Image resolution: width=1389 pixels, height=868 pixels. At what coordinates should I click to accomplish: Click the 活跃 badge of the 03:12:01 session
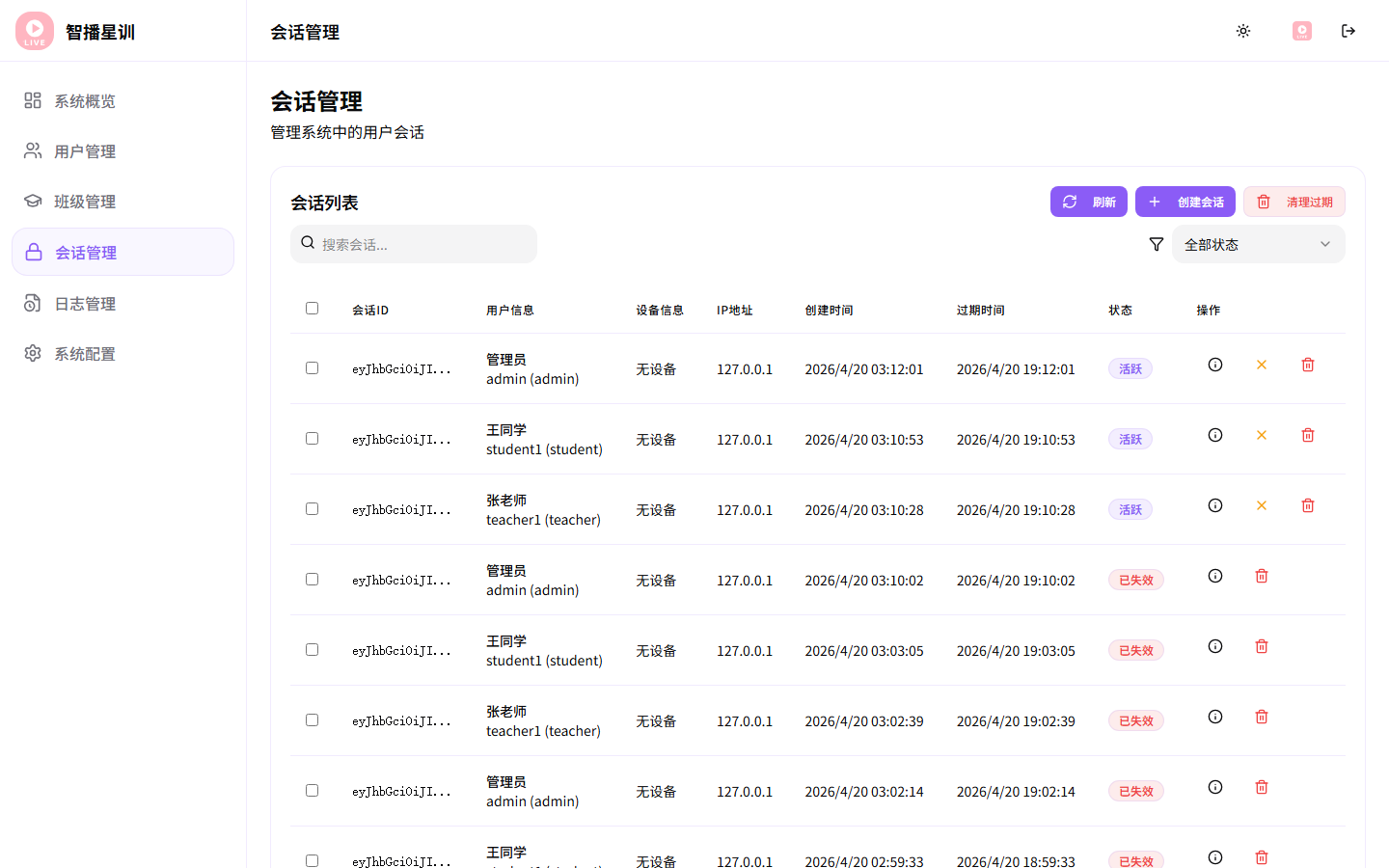[1130, 369]
